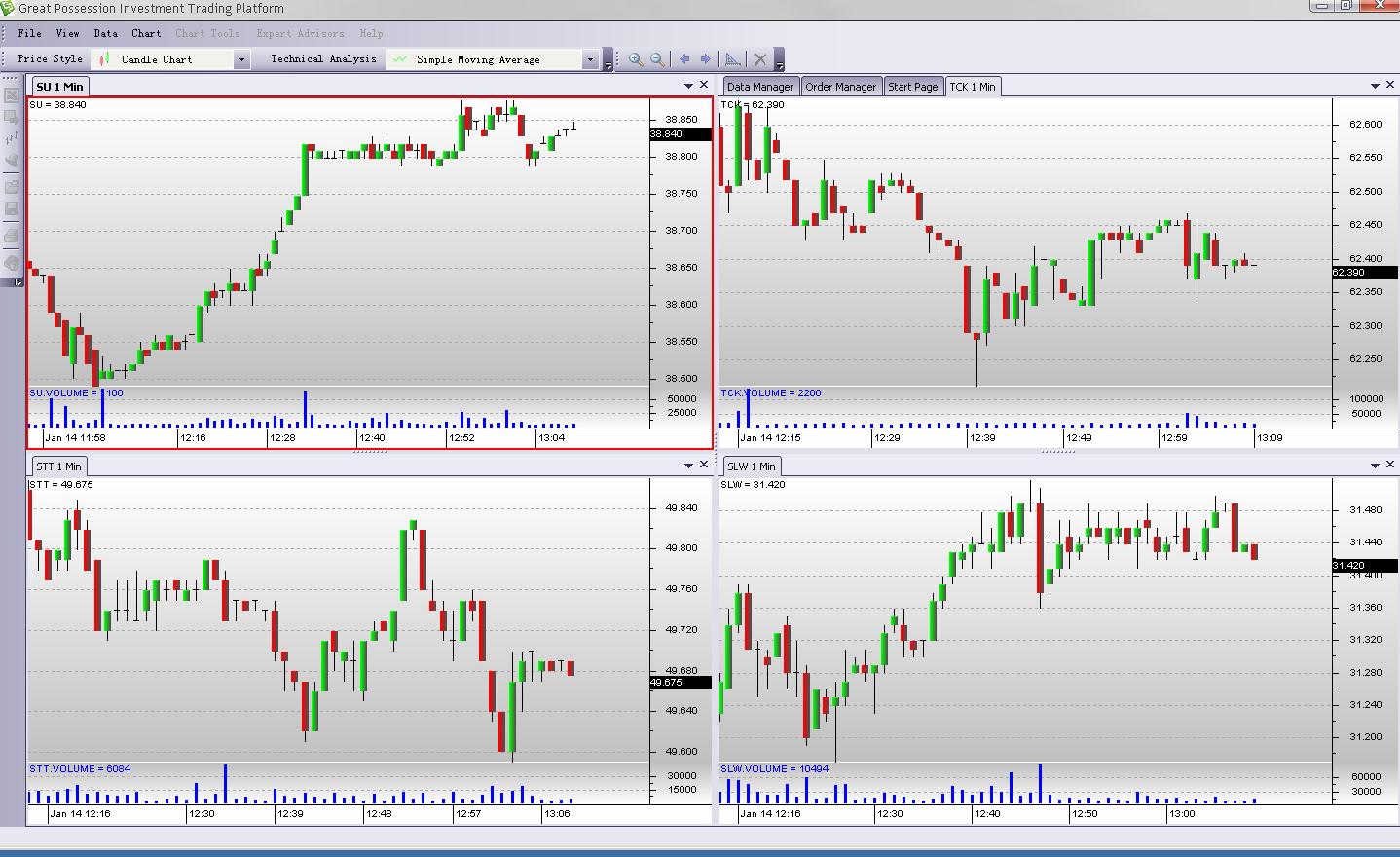This screenshot has width=1400, height=857.
Task: Select the STT 1 Min tab
Action: pyautogui.click(x=59, y=466)
